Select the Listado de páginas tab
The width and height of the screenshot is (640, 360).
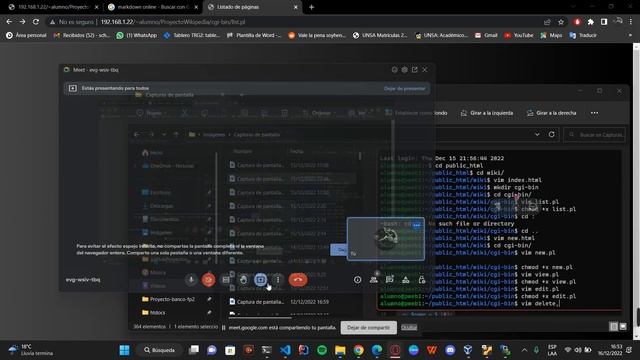pyautogui.click(x=253, y=7)
